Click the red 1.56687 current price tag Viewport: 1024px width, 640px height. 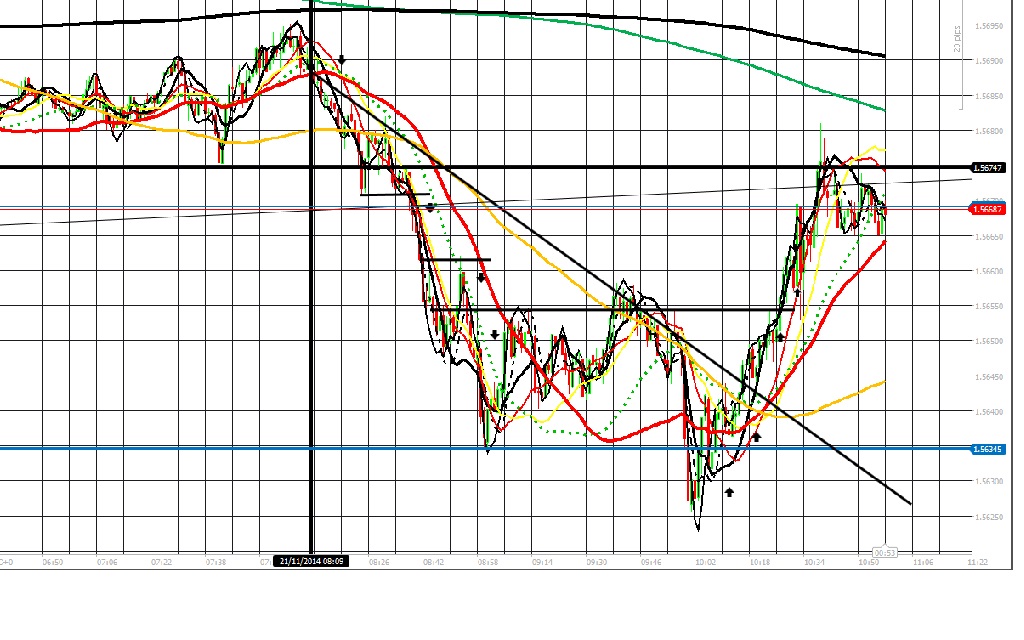point(987,209)
